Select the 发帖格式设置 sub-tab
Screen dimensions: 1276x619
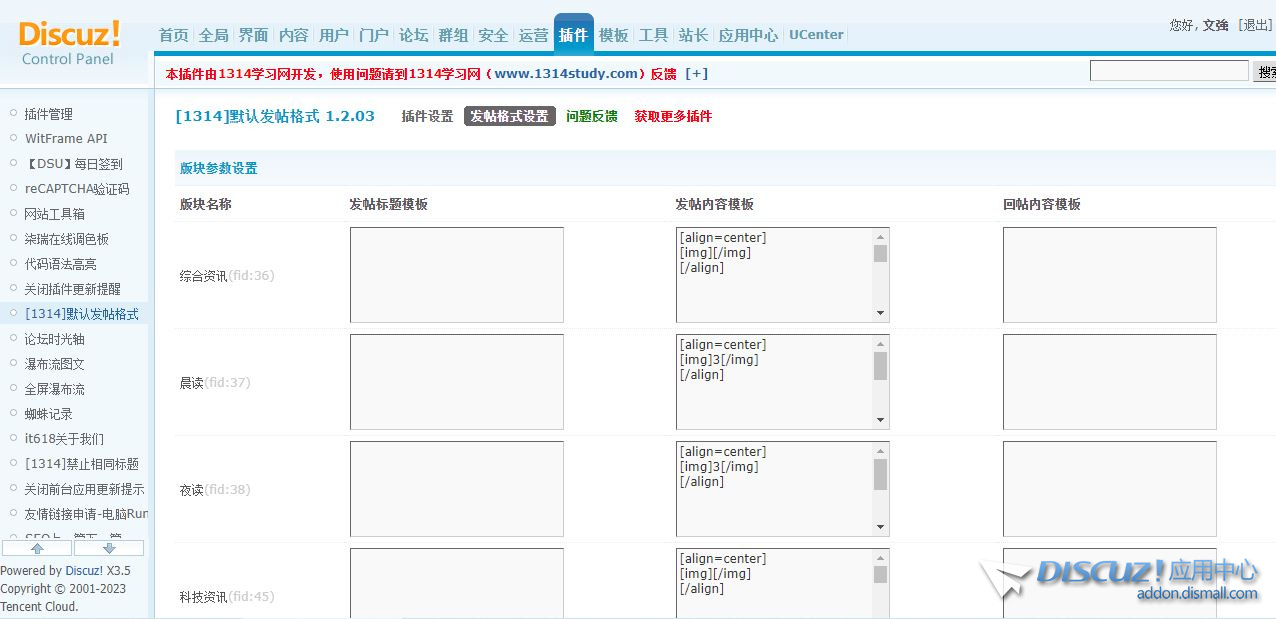pos(509,116)
